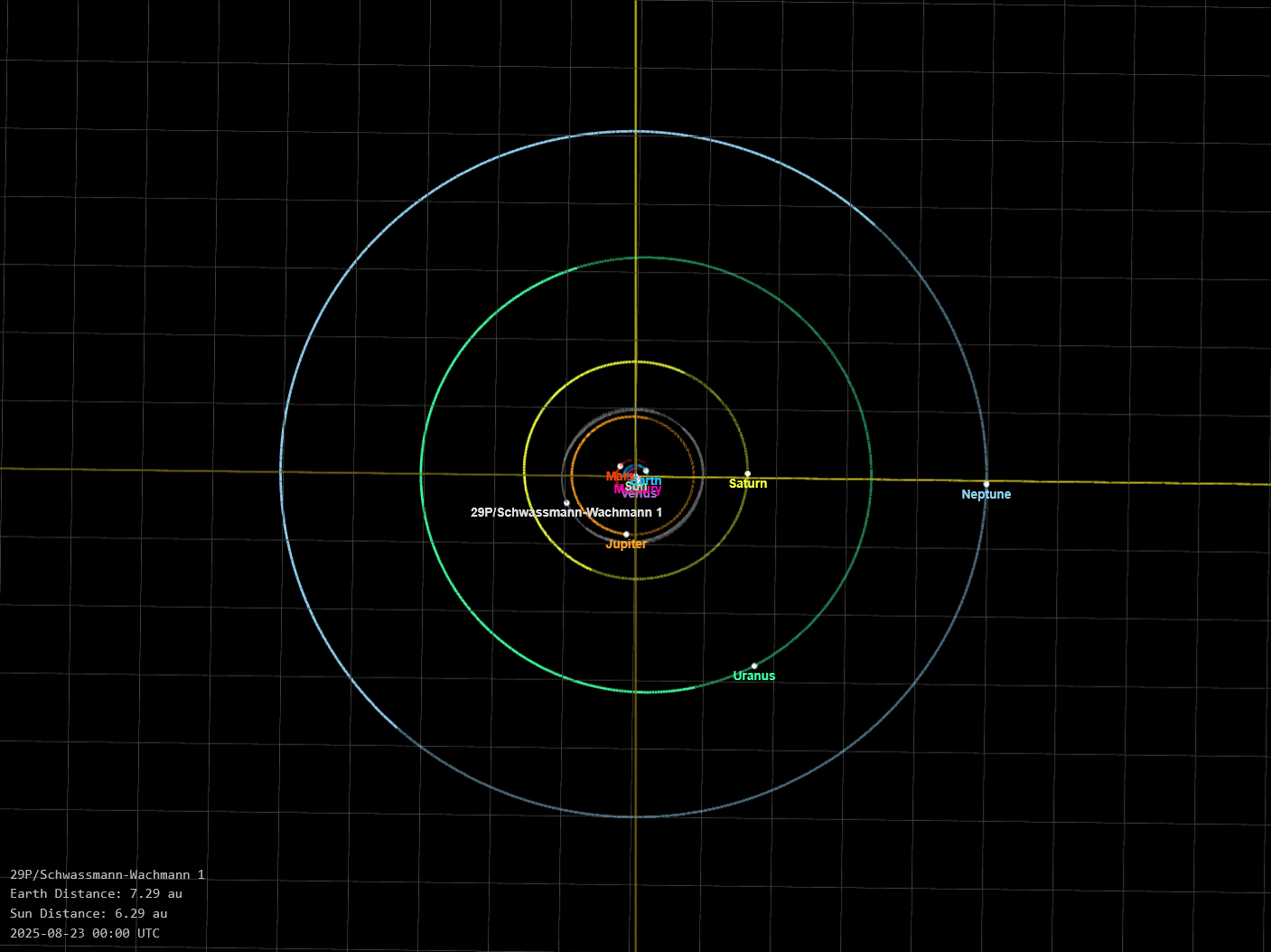Click the Earth position dot
1271x952 pixels.
[645, 471]
